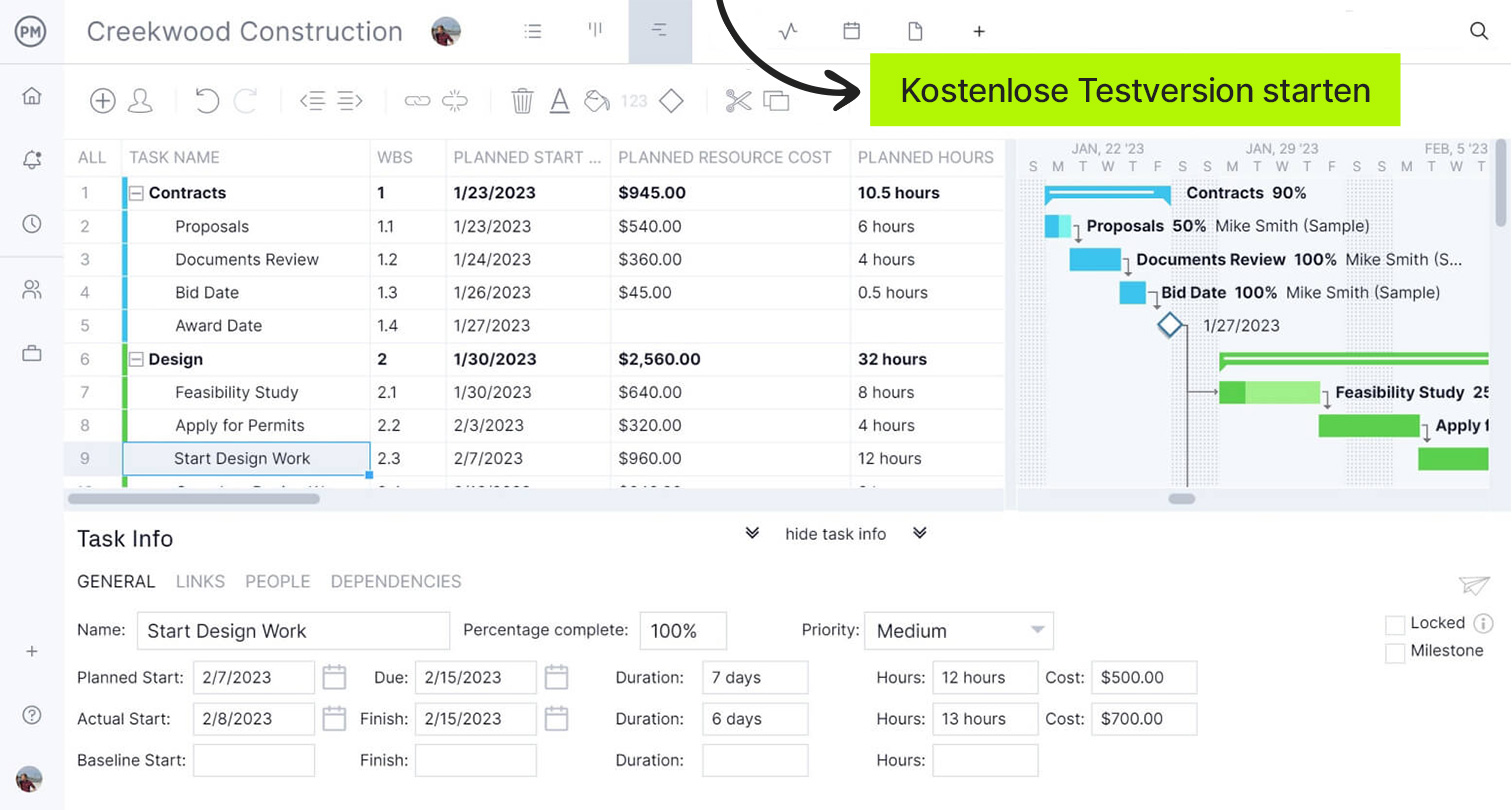Open the clock time-tracking sidebar icon

tap(32, 224)
